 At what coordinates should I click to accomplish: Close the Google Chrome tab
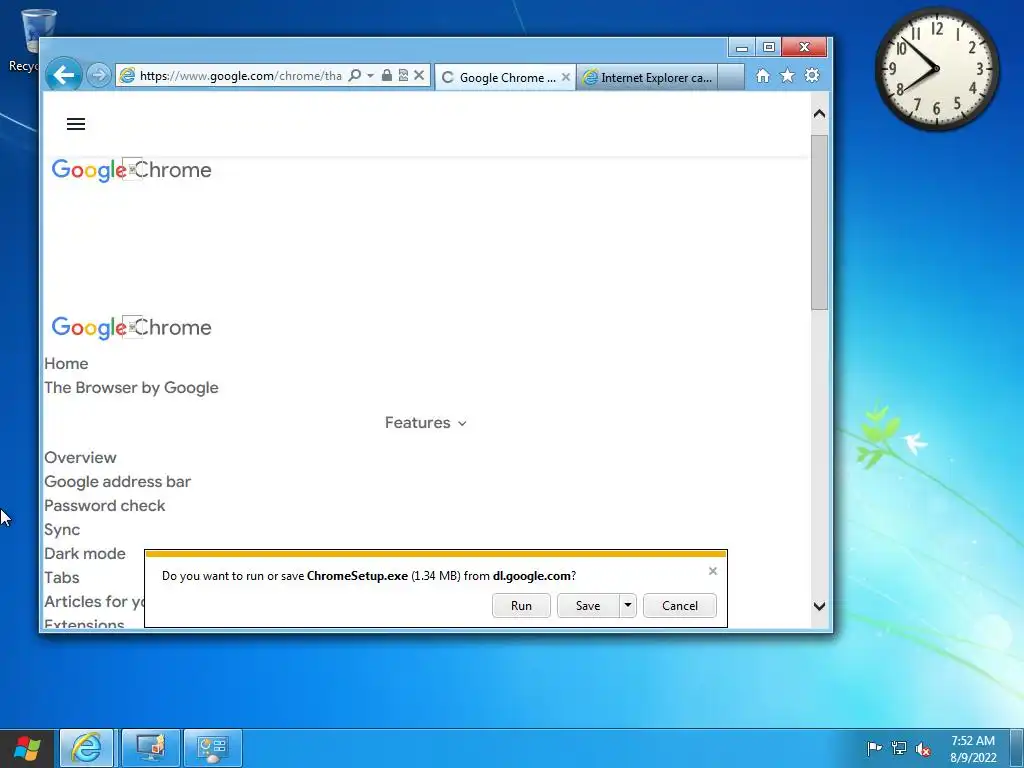(x=566, y=77)
